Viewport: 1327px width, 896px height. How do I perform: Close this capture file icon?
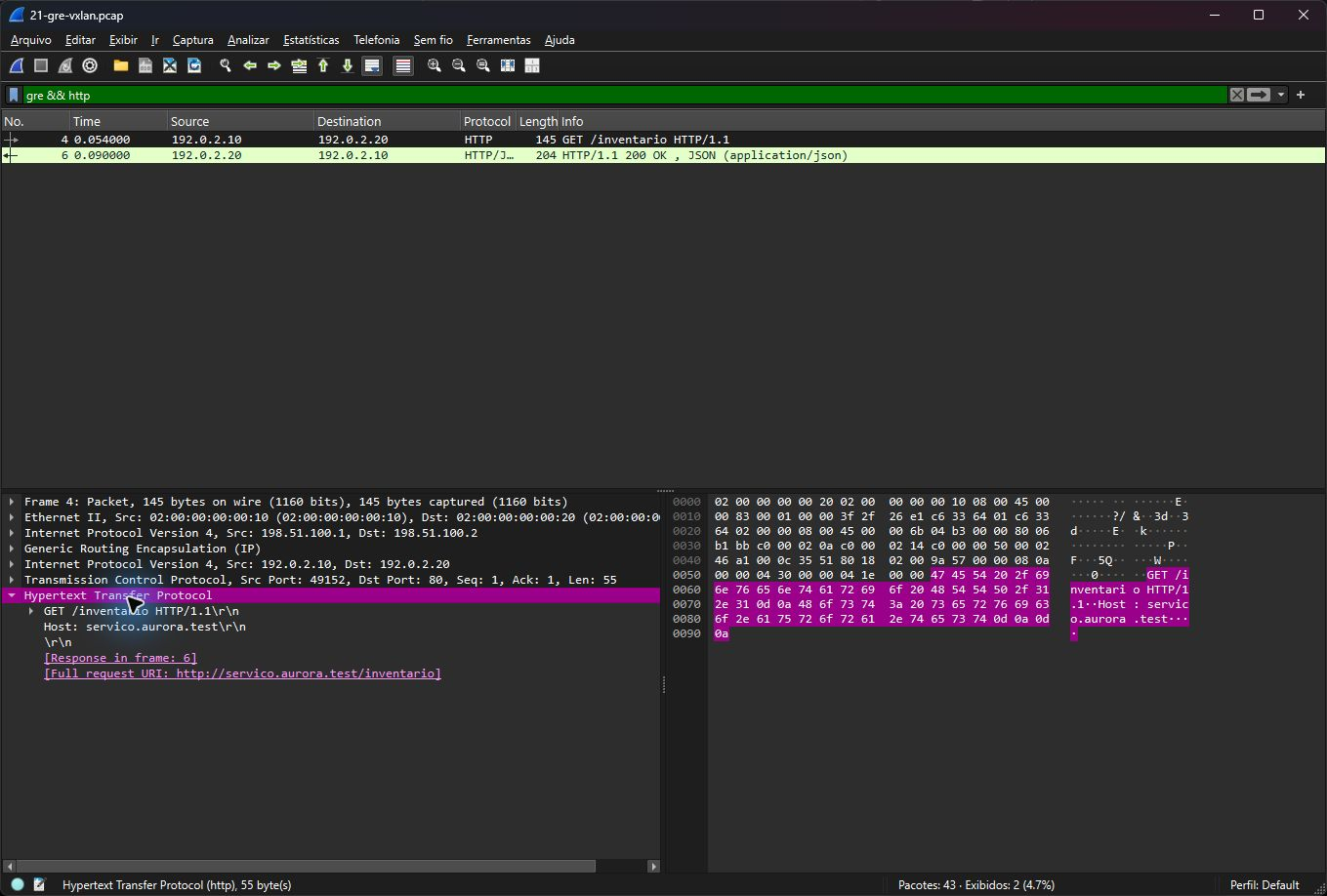[170, 65]
